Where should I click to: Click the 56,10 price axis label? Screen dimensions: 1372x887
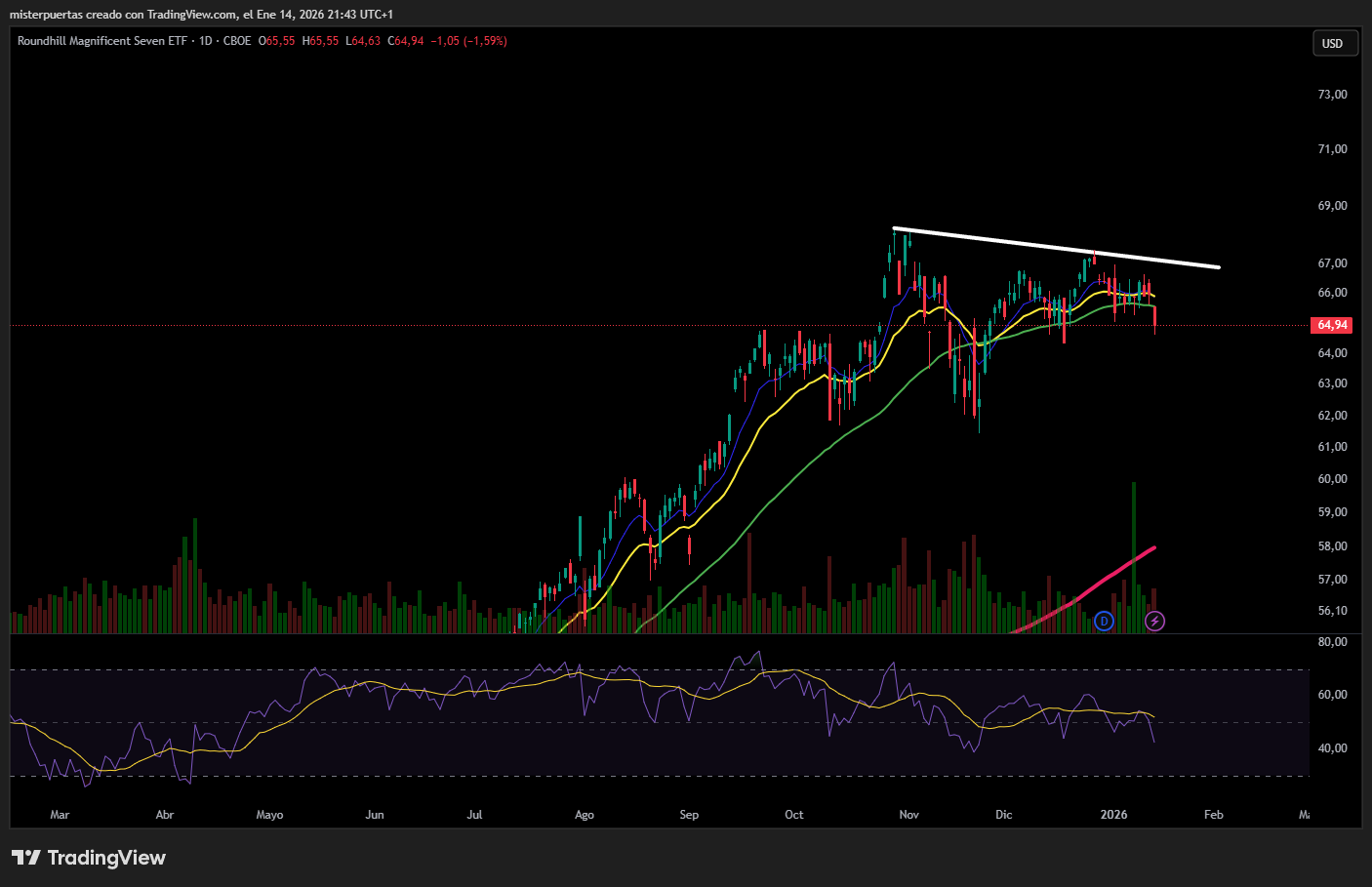(x=1333, y=611)
